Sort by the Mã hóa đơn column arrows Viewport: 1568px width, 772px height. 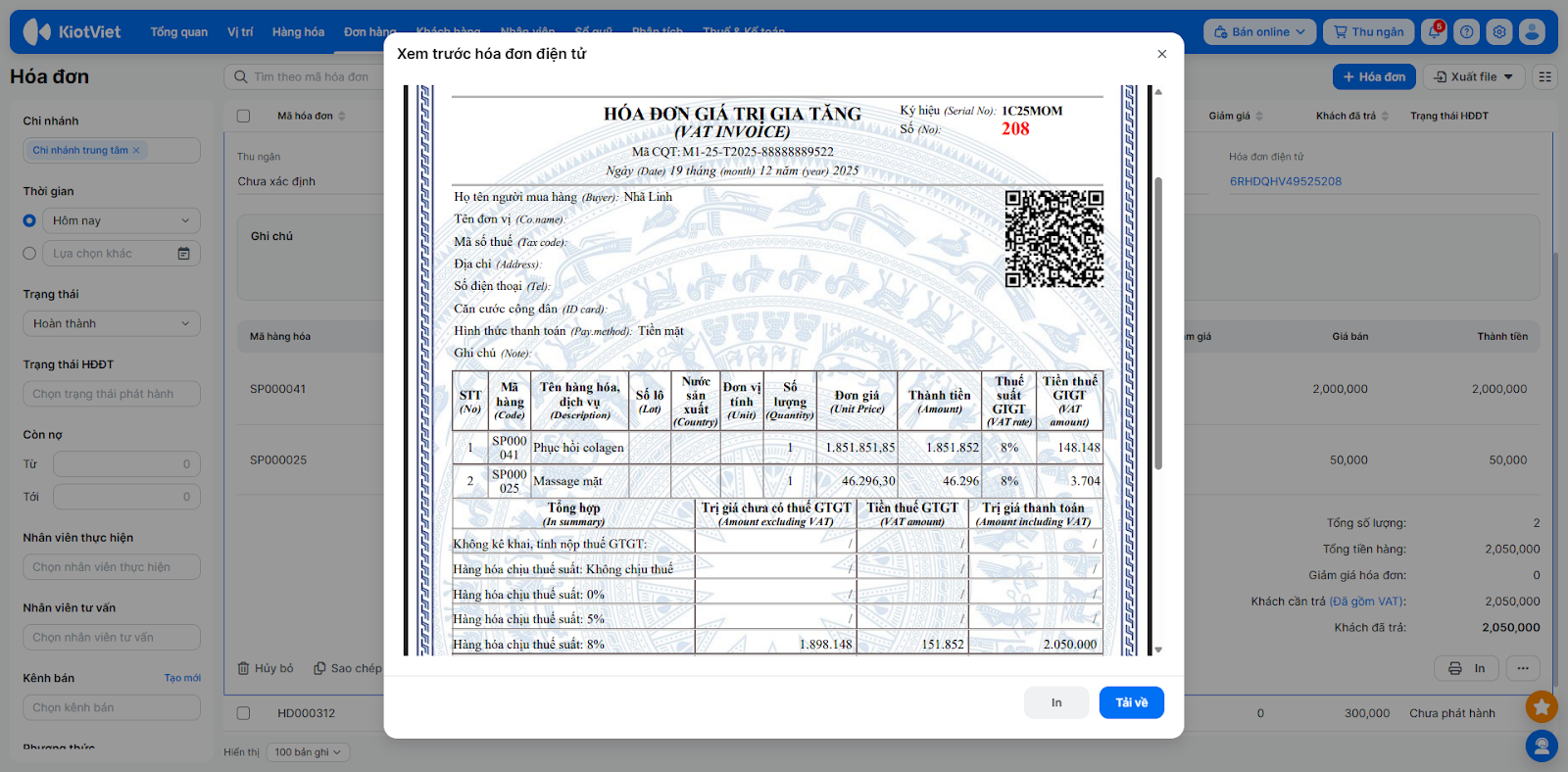[342, 116]
